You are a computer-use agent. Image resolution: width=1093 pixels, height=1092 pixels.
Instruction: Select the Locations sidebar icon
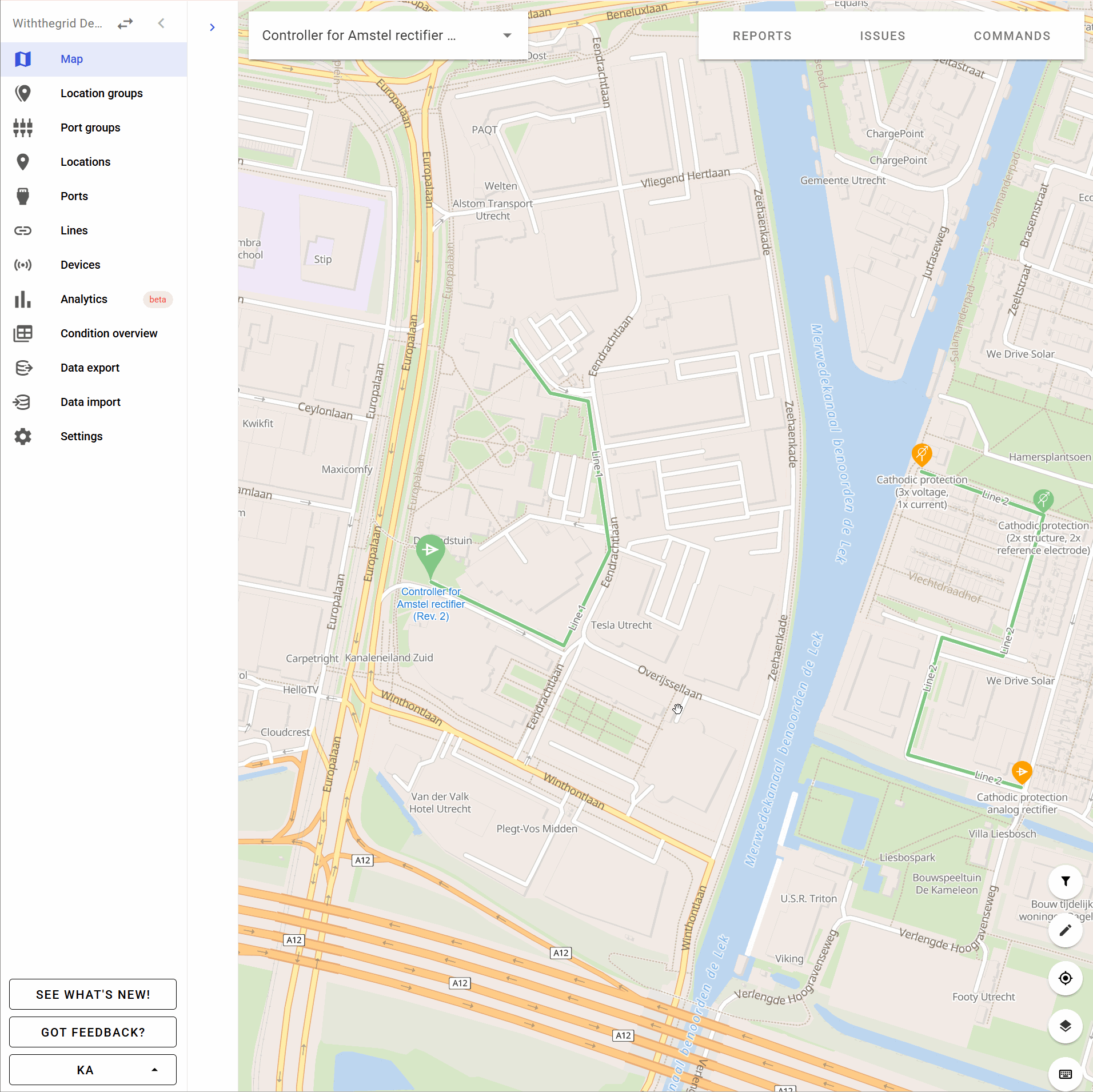point(23,162)
